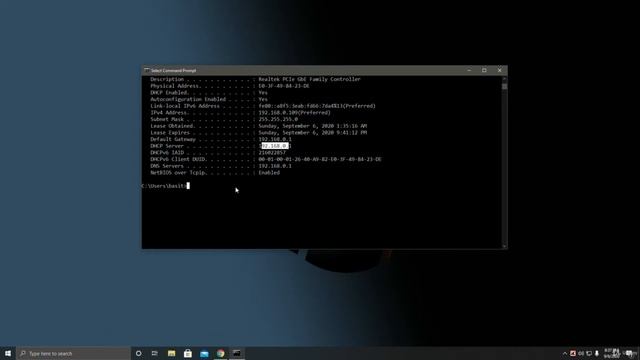Click the taskbar search box

(x=73, y=353)
